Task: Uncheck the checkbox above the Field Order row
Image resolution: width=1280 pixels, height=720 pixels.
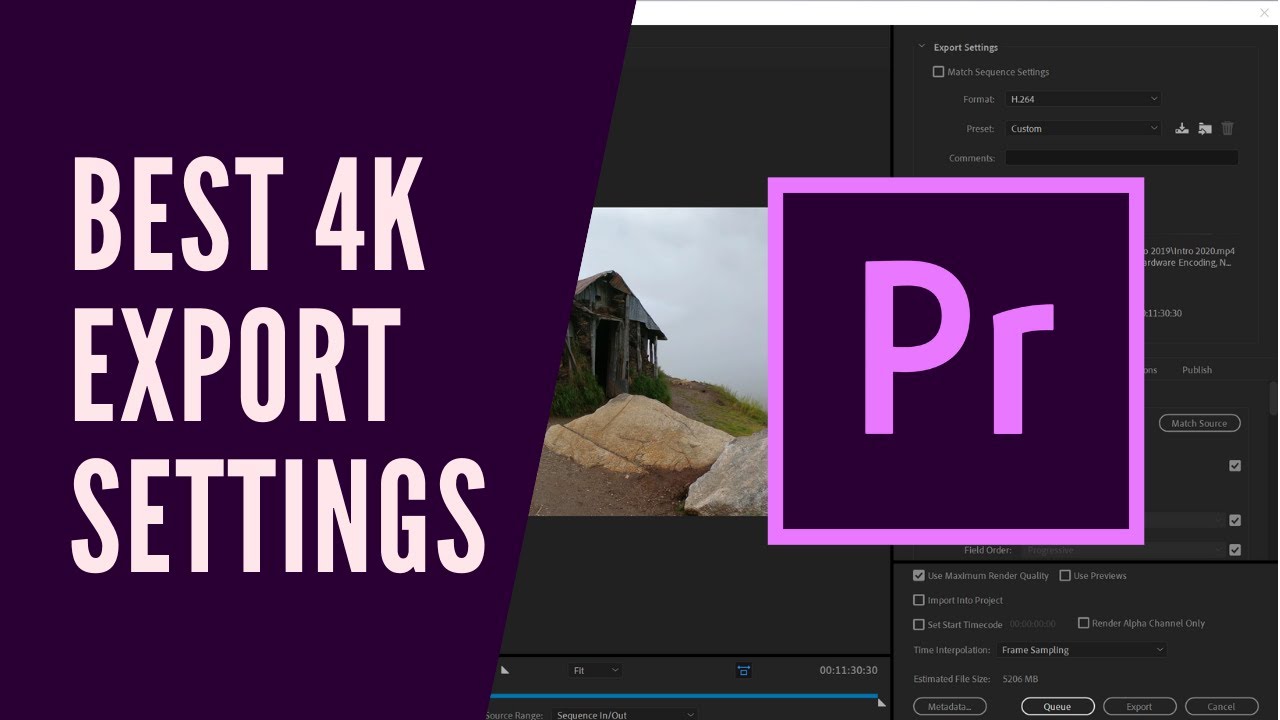Action: (x=1235, y=520)
